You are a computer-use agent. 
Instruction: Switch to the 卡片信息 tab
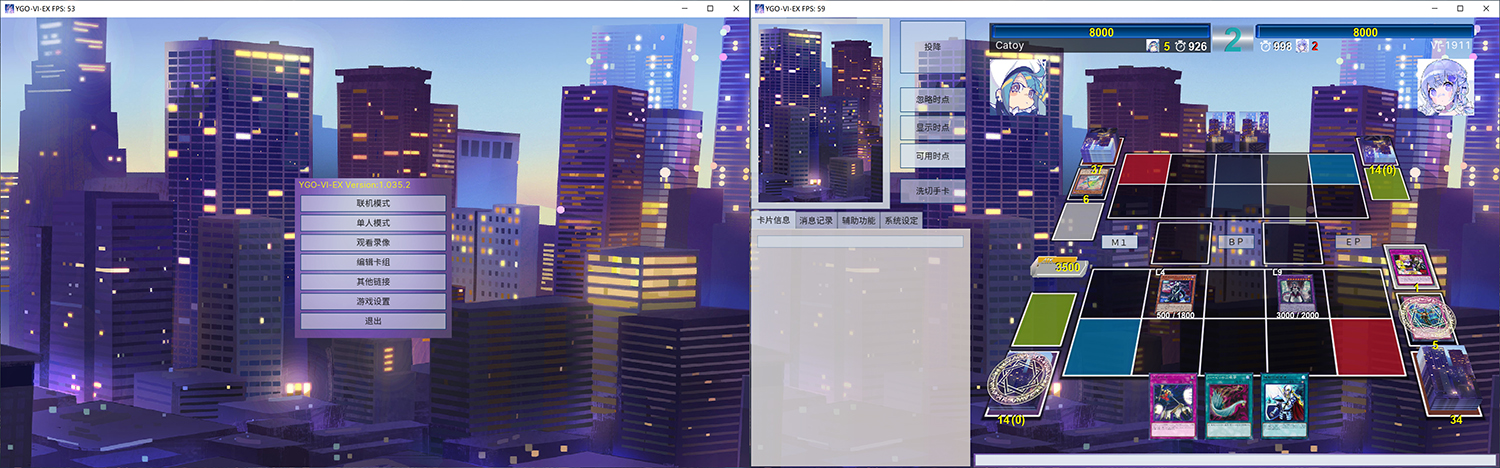[x=773, y=220]
